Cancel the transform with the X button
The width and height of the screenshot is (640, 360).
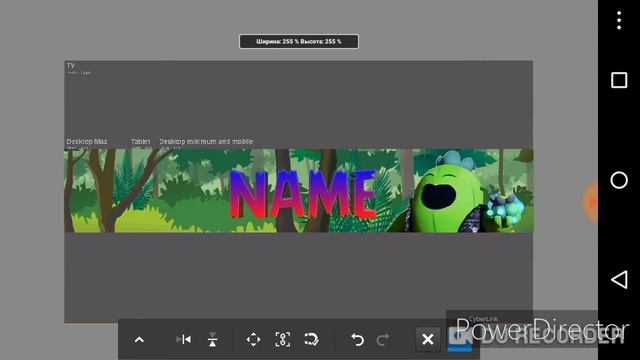point(428,339)
